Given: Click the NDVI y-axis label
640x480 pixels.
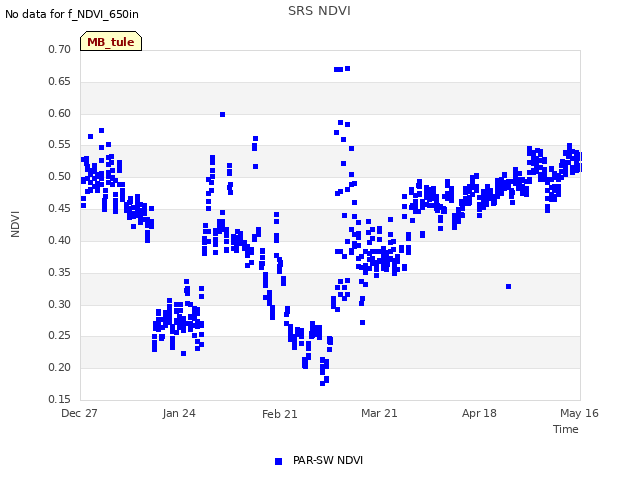Looking at the screenshot, I should tap(15, 224).
